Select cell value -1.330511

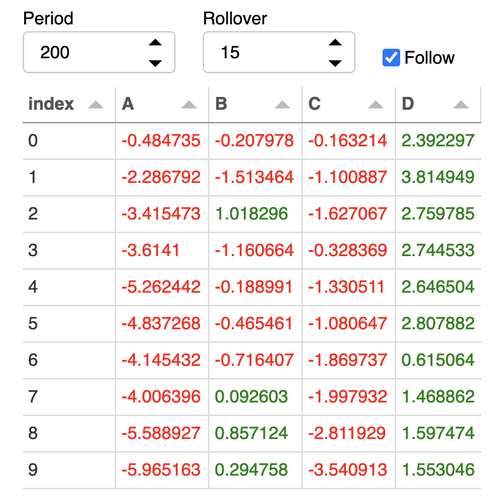point(346,287)
